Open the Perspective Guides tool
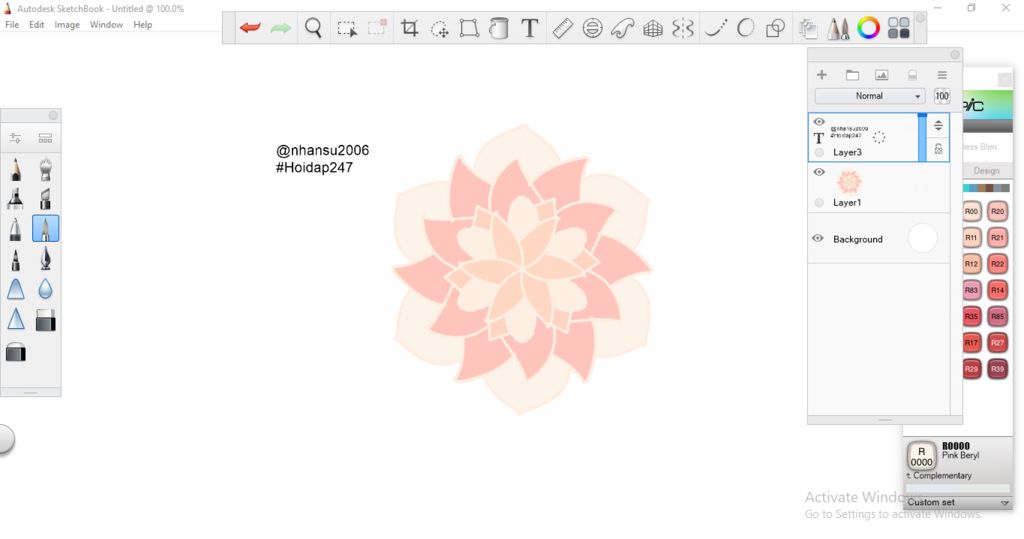This screenshot has width=1024, height=539. tap(653, 28)
